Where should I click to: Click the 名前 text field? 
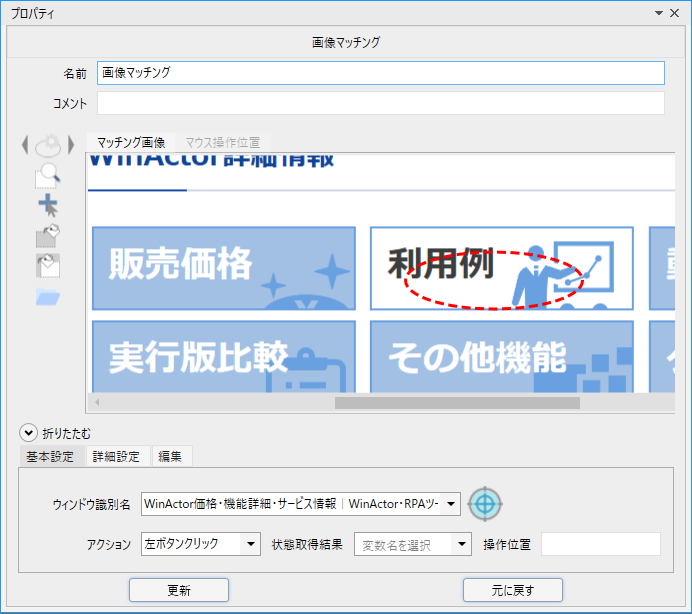[x=380, y=73]
